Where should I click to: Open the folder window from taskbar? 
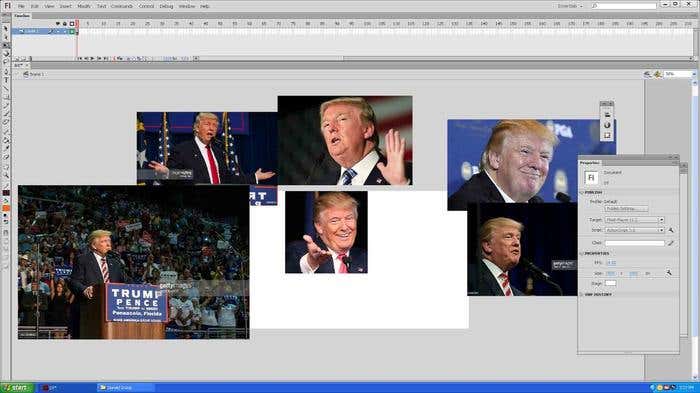125,388
